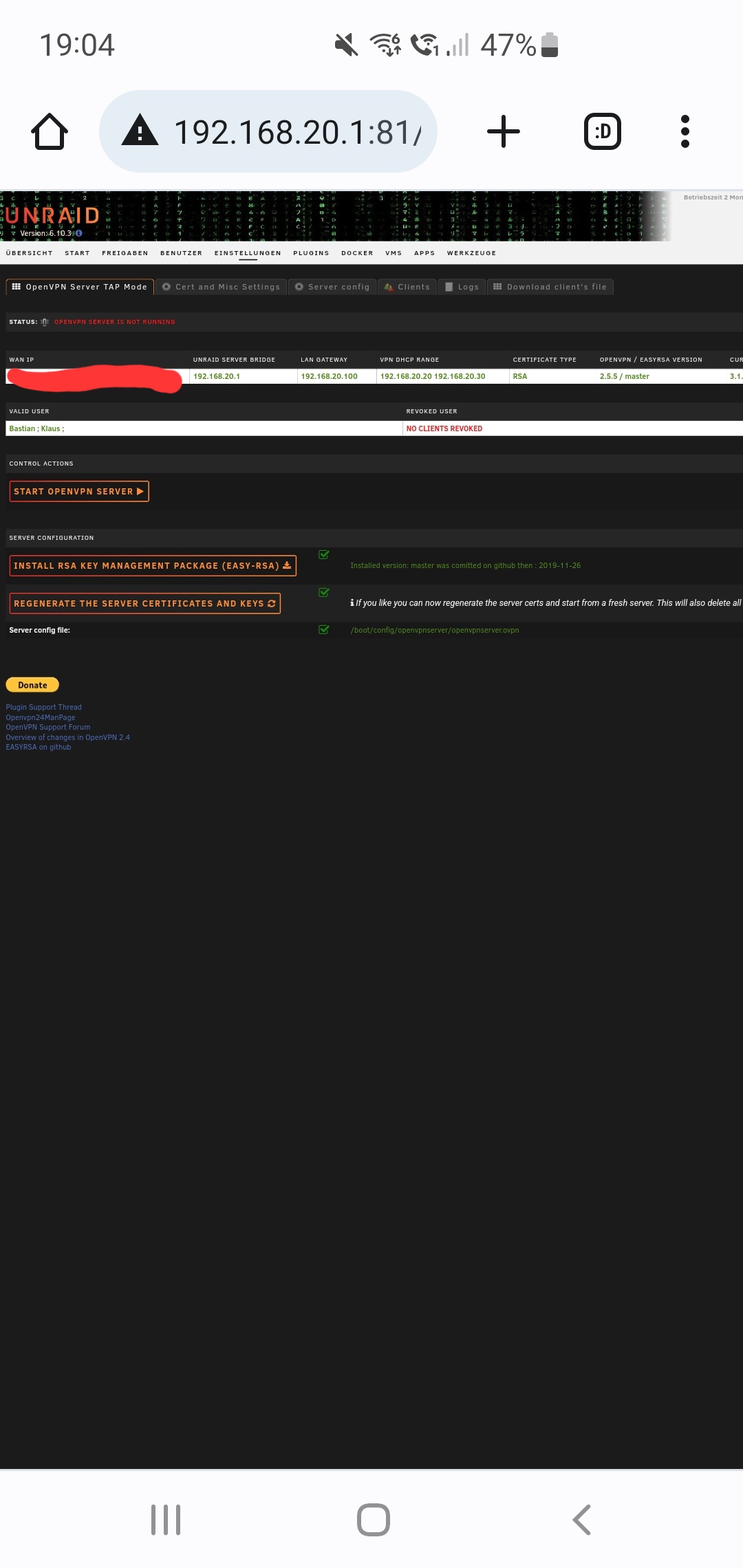
Task: Click the OPENVPN SERVER IS NOT RUNNING text
Action: (x=115, y=322)
